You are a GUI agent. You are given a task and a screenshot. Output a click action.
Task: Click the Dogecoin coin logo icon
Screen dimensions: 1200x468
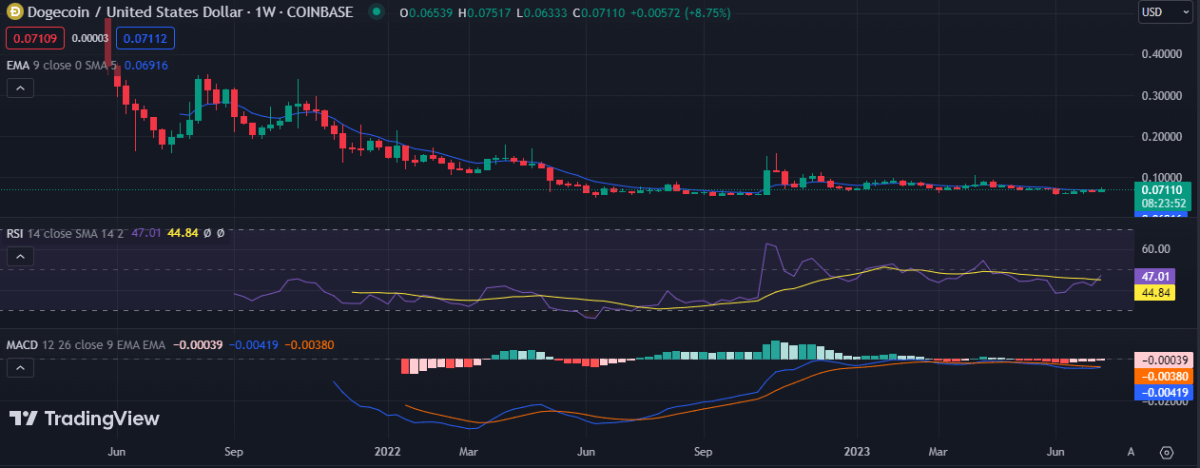click(x=15, y=12)
